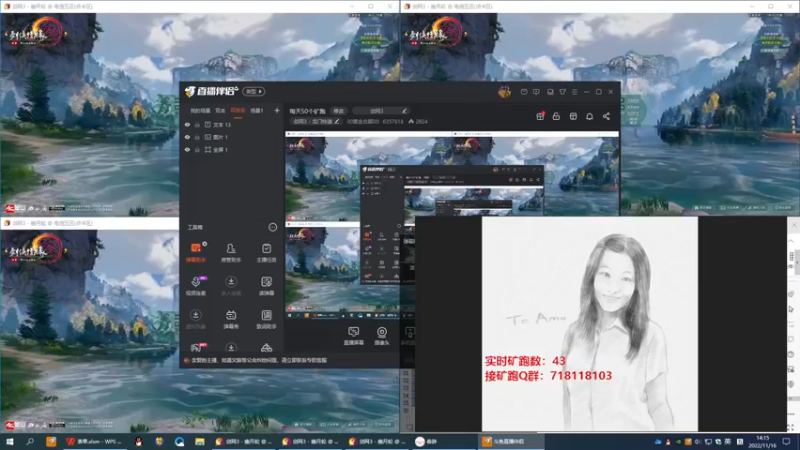
Task: Switch to the 场景1 tab
Action: pos(257,111)
